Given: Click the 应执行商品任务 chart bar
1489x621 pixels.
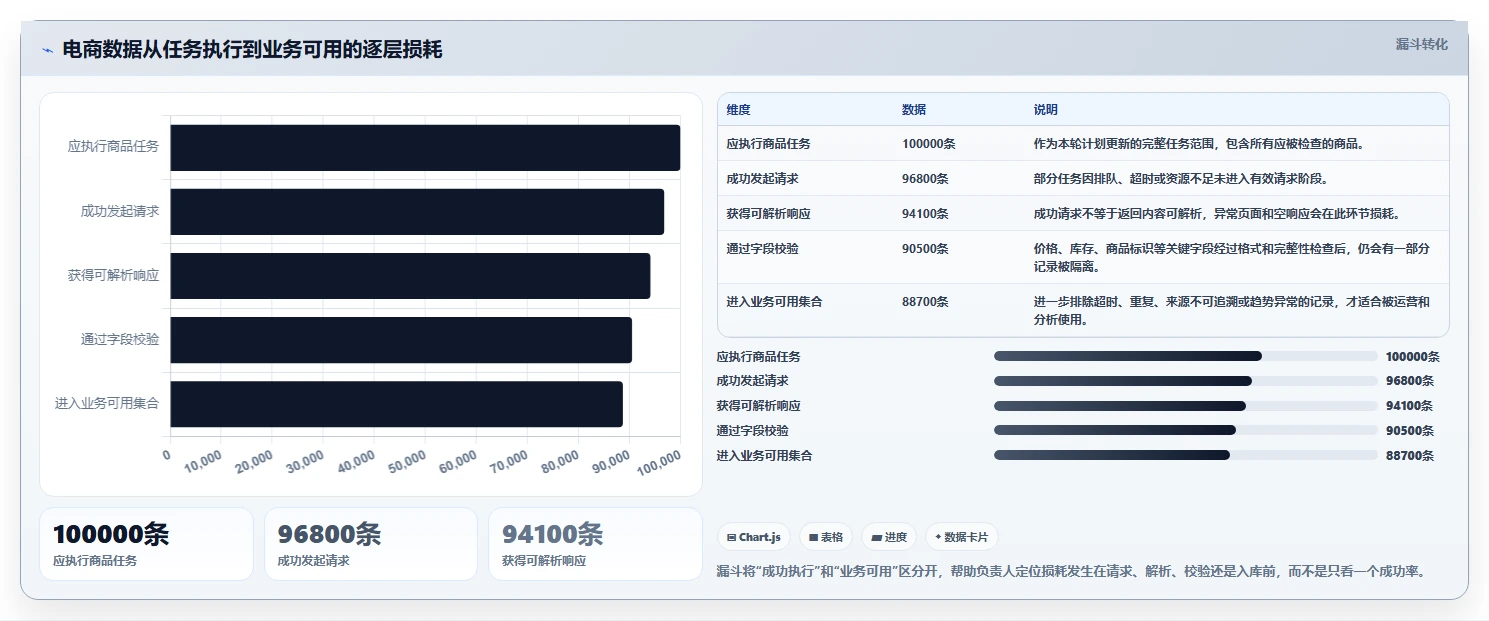Looking at the screenshot, I should click(x=425, y=147).
